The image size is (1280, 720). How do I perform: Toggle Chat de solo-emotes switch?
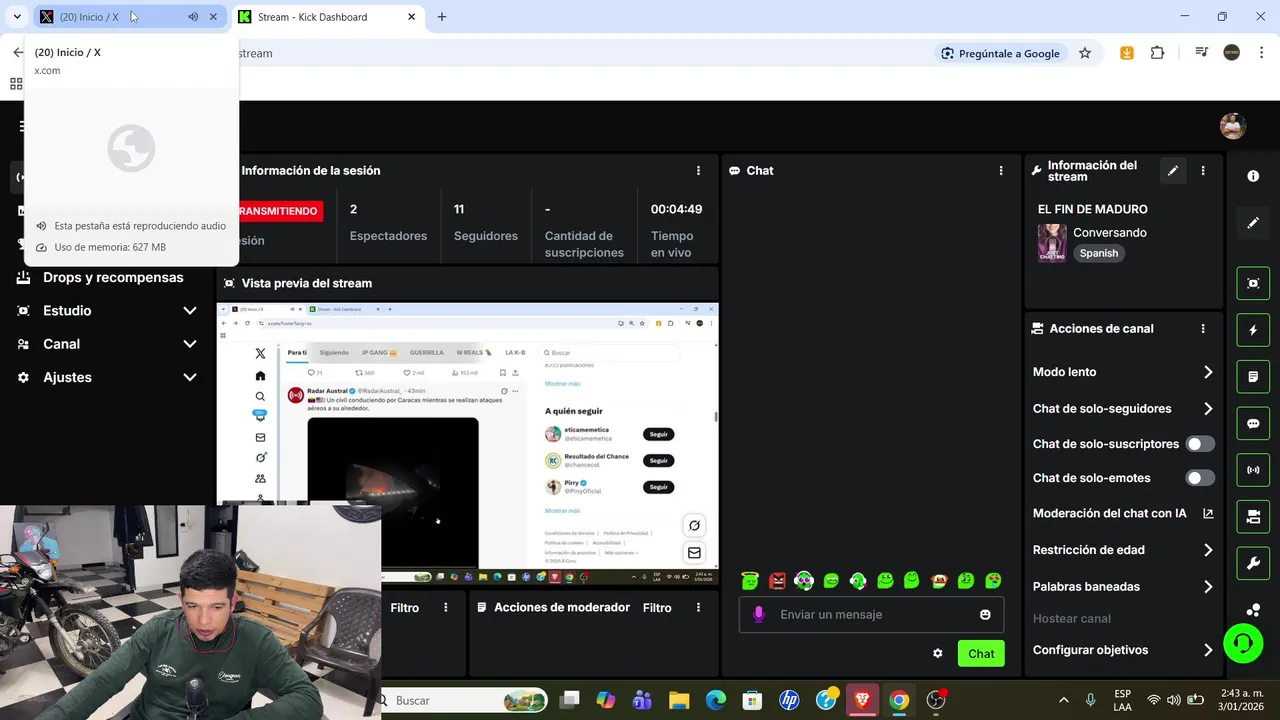[1200, 478]
